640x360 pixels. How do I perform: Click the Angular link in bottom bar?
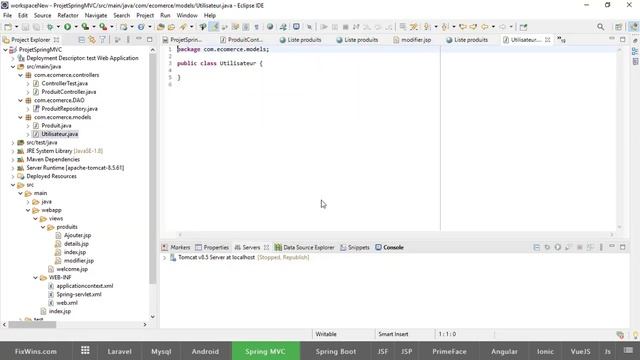(x=504, y=351)
